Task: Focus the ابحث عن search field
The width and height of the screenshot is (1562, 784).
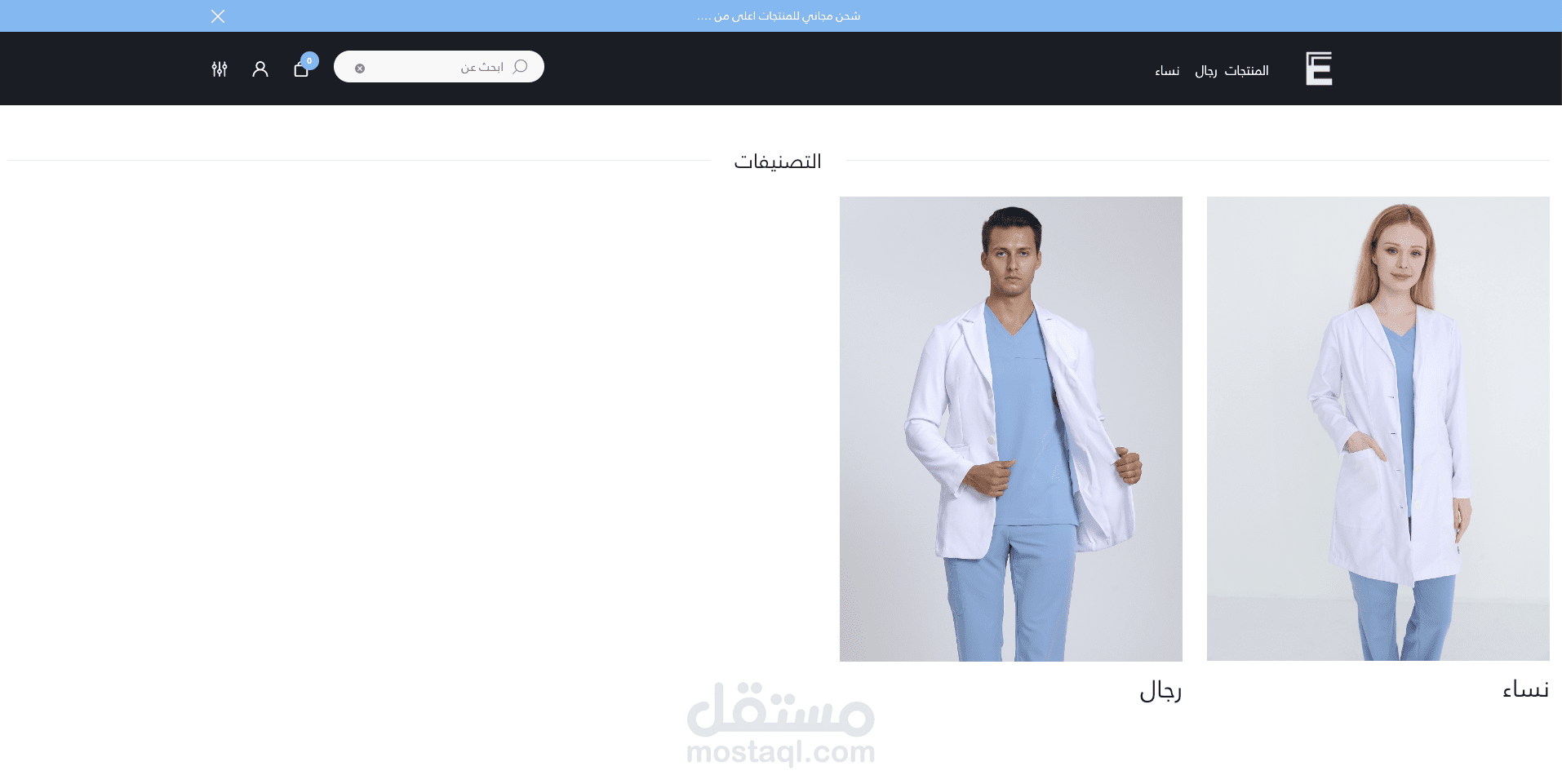Action: pos(439,67)
